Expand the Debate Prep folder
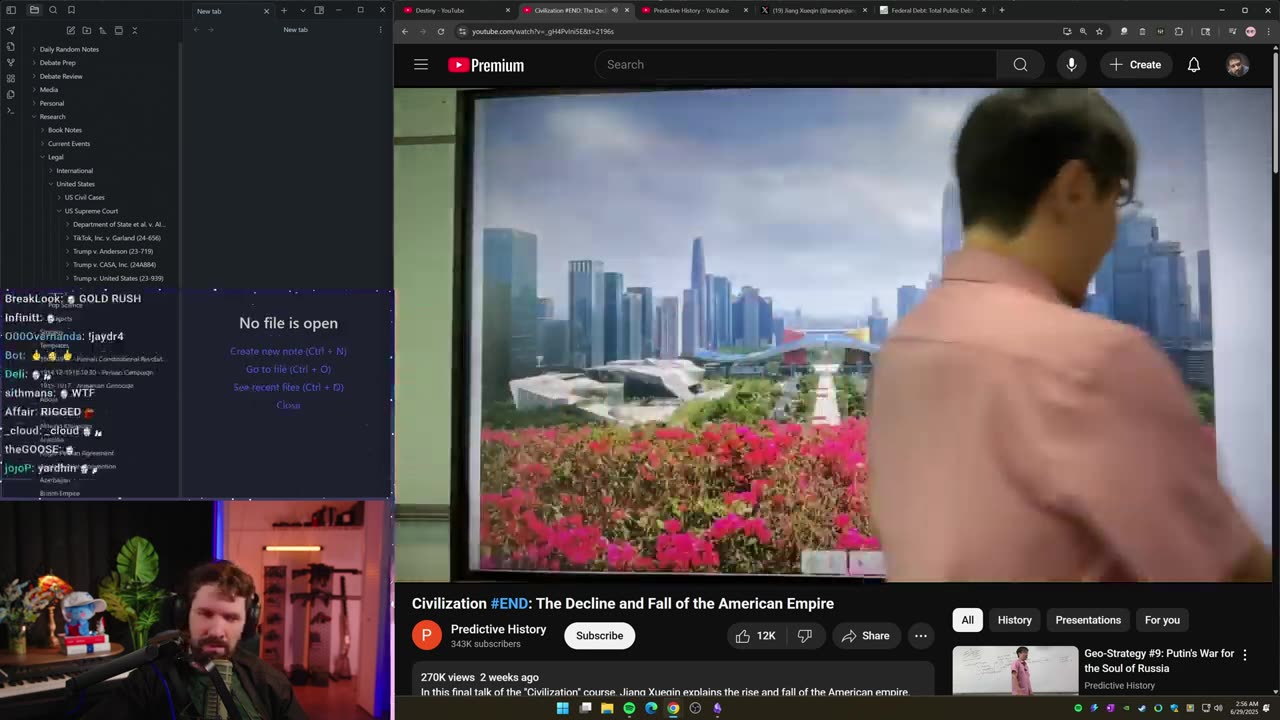Screen dimensions: 1280x720 [57, 62]
